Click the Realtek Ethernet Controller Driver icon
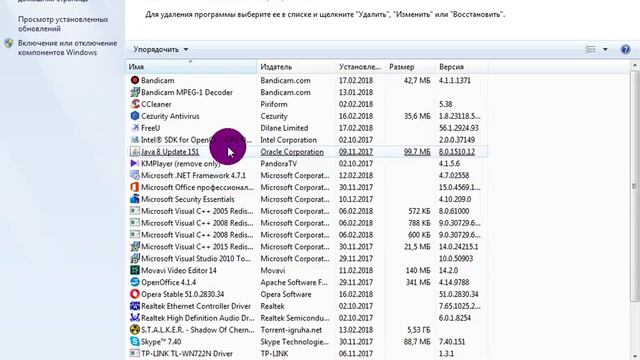The height and width of the screenshot is (360, 640). 135,306
